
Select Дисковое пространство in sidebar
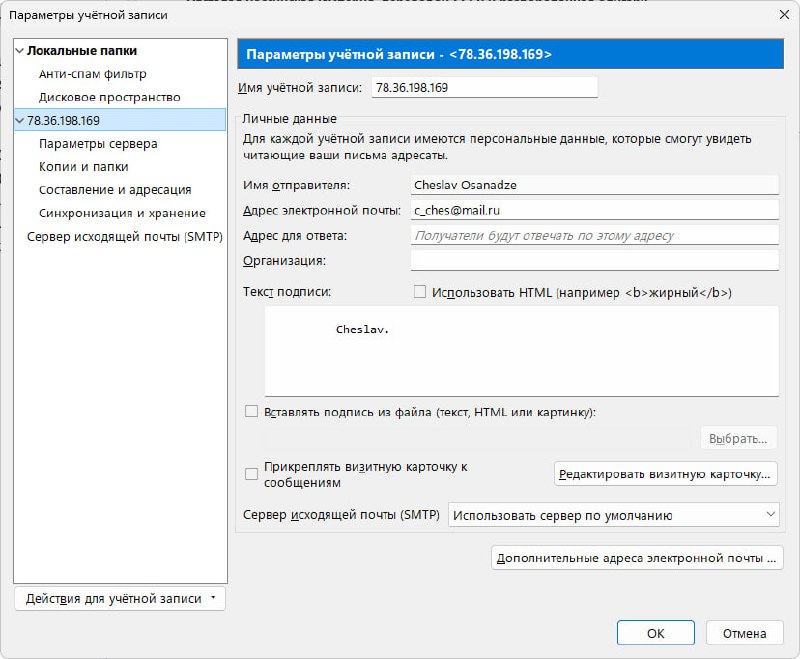pos(109,97)
